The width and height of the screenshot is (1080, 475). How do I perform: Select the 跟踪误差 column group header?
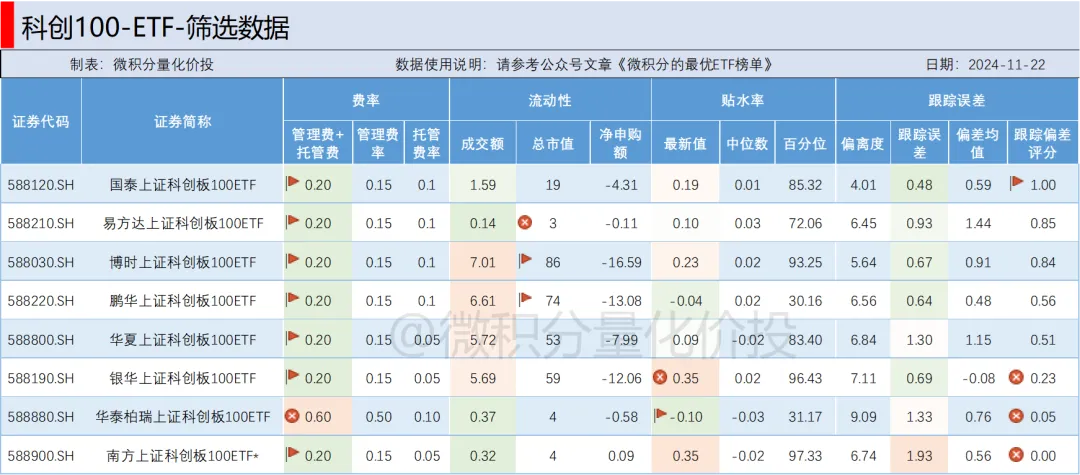[x=956, y=100]
